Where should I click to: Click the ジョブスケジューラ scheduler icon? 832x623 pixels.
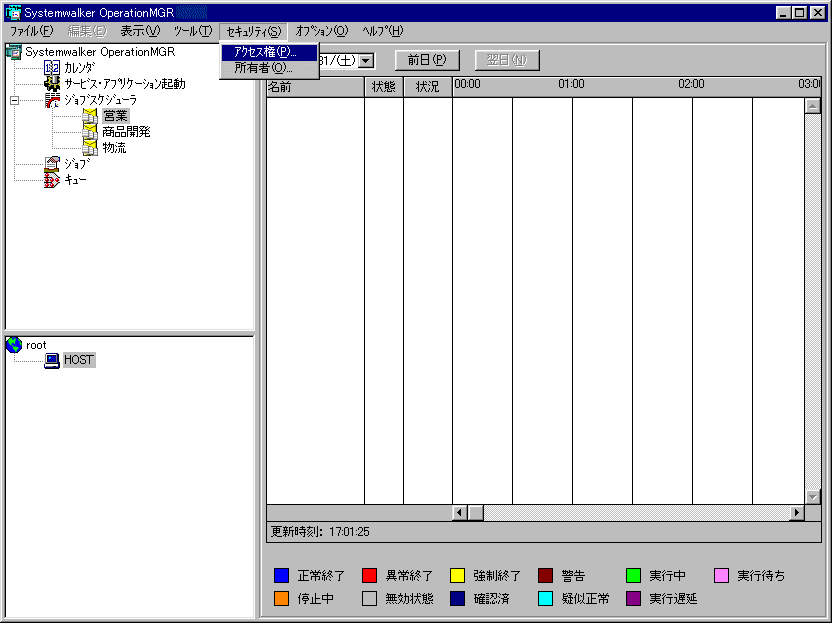(52, 100)
